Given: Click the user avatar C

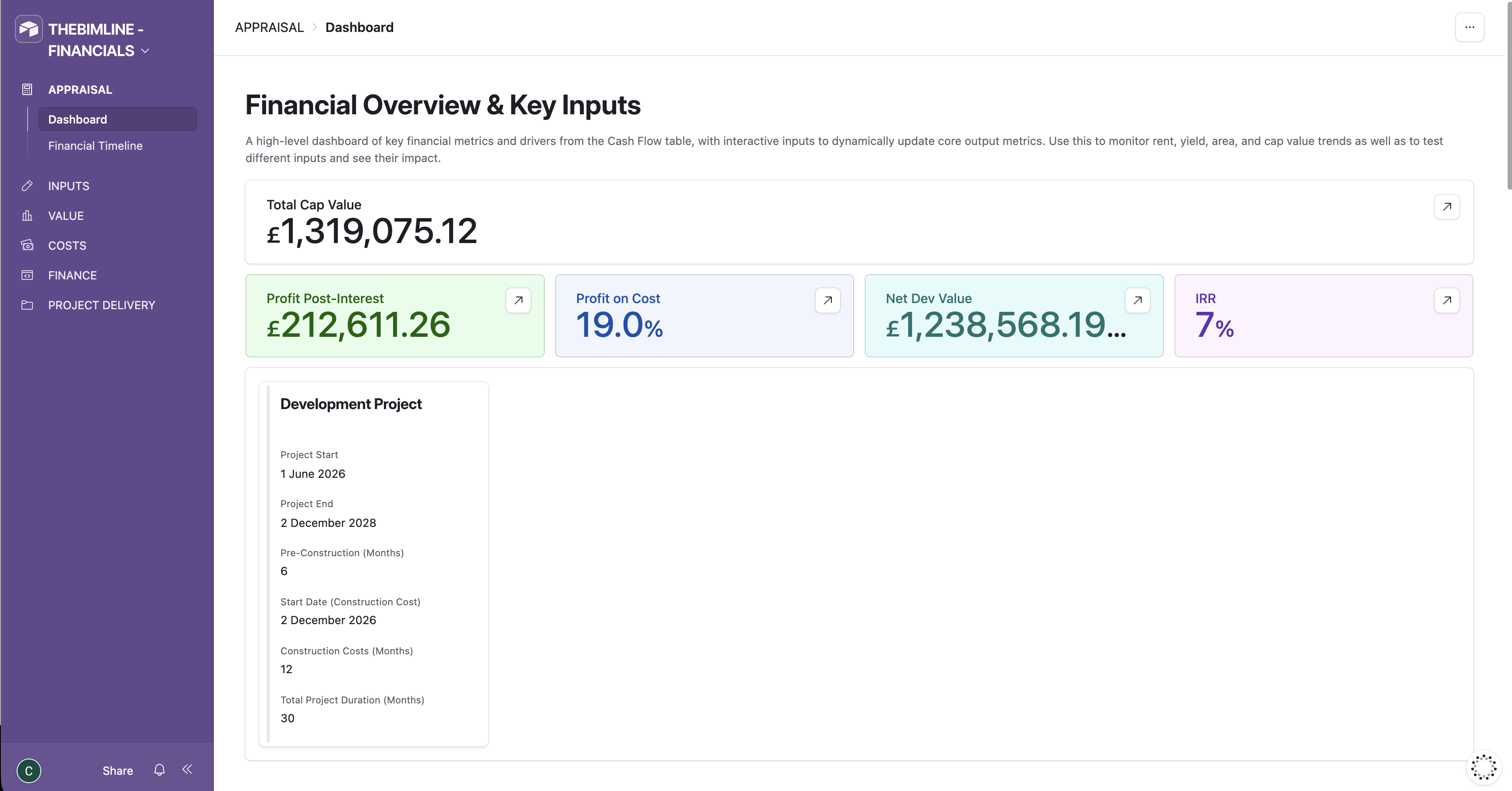Looking at the screenshot, I should pos(29,770).
